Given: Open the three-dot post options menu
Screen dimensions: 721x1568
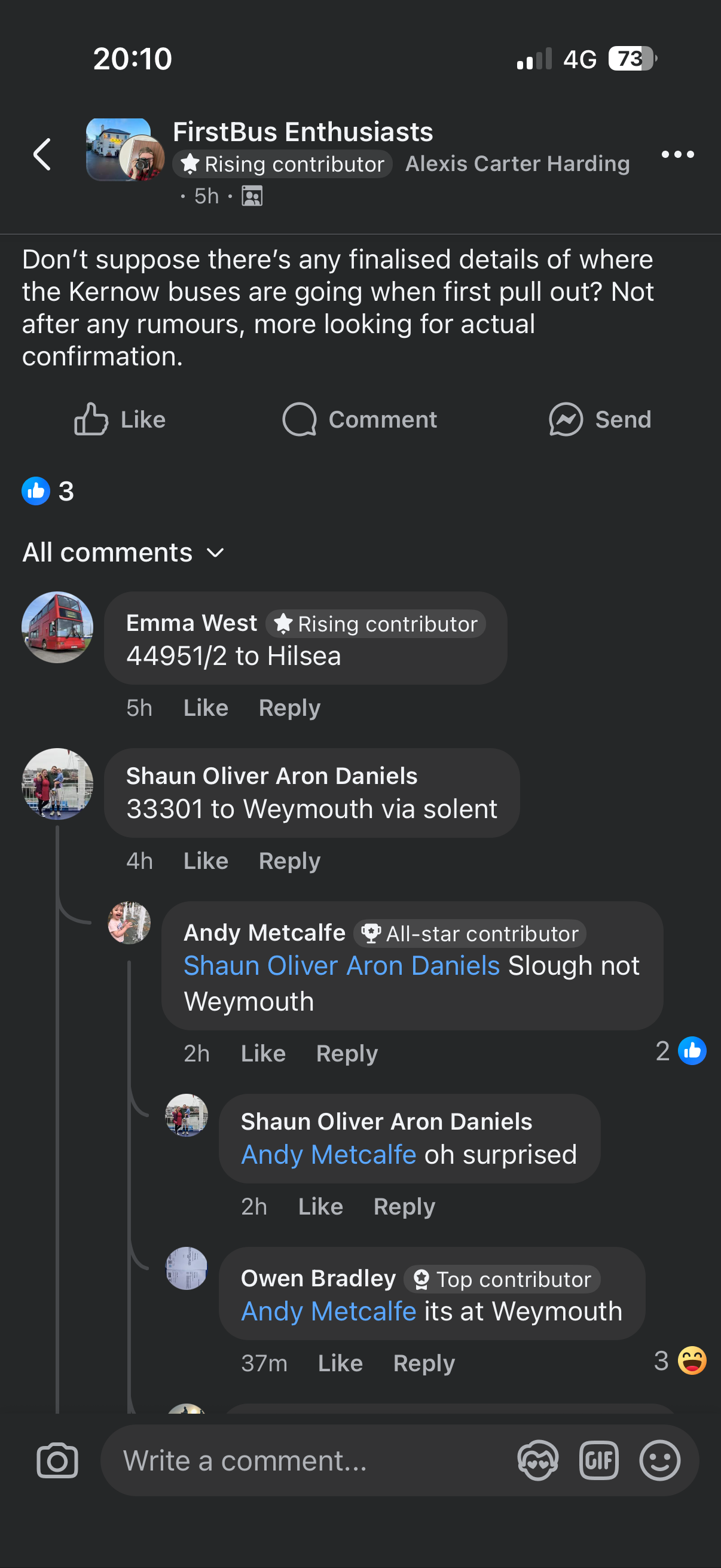Looking at the screenshot, I should (677, 155).
